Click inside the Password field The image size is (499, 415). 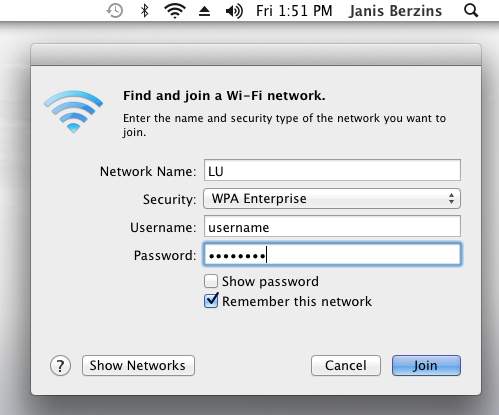[332, 255]
